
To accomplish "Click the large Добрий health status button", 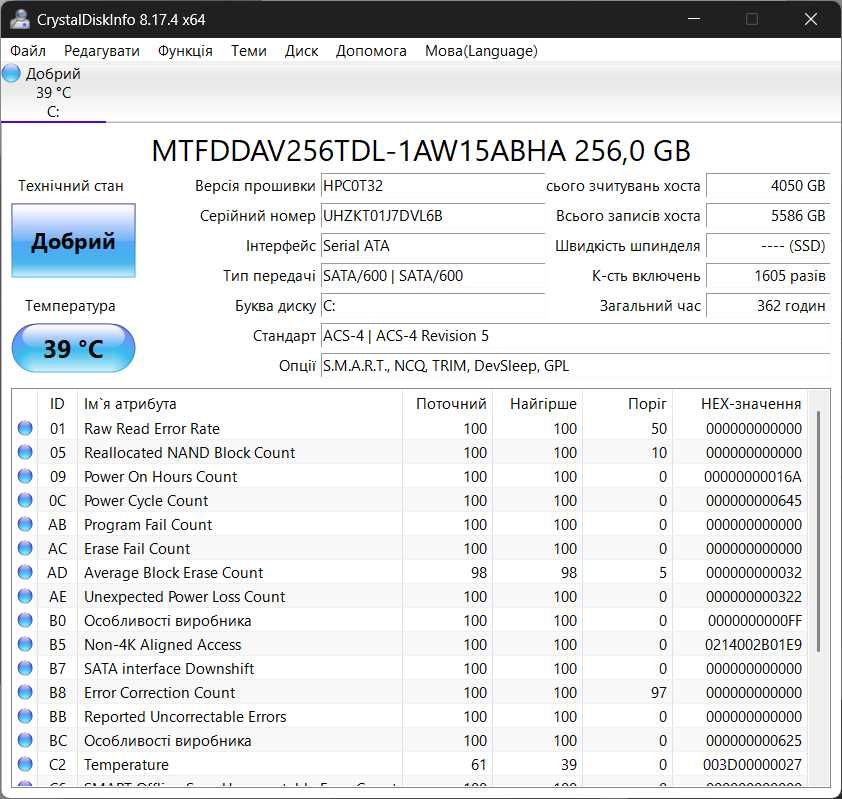I will click(74, 241).
